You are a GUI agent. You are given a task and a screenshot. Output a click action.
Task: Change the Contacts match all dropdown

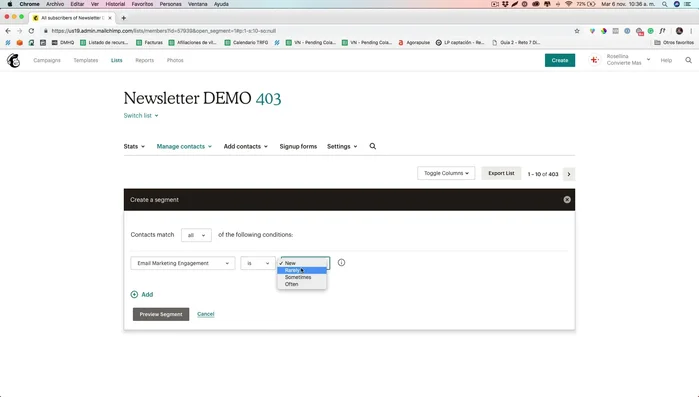(x=196, y=235)
